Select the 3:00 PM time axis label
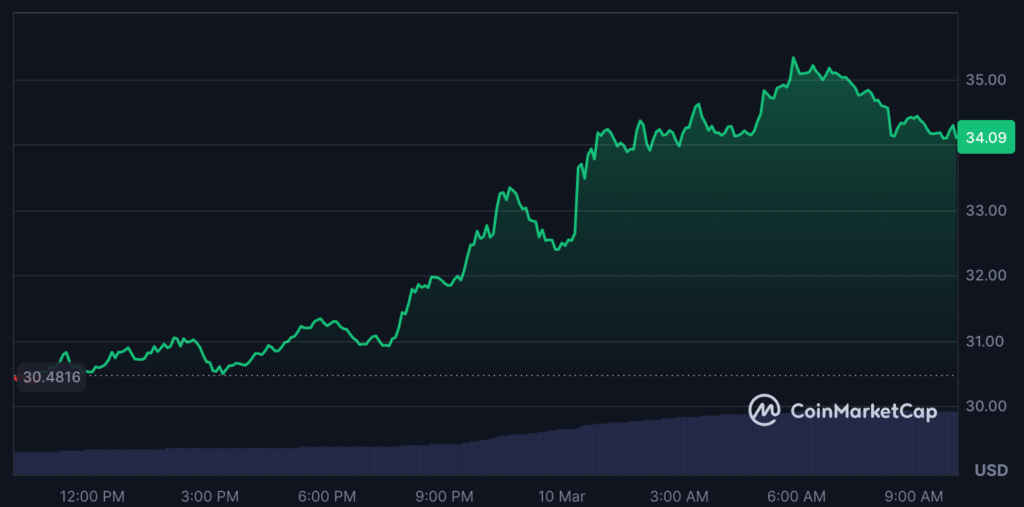This screenshot has height=507, width=1024. pos(209,495)
